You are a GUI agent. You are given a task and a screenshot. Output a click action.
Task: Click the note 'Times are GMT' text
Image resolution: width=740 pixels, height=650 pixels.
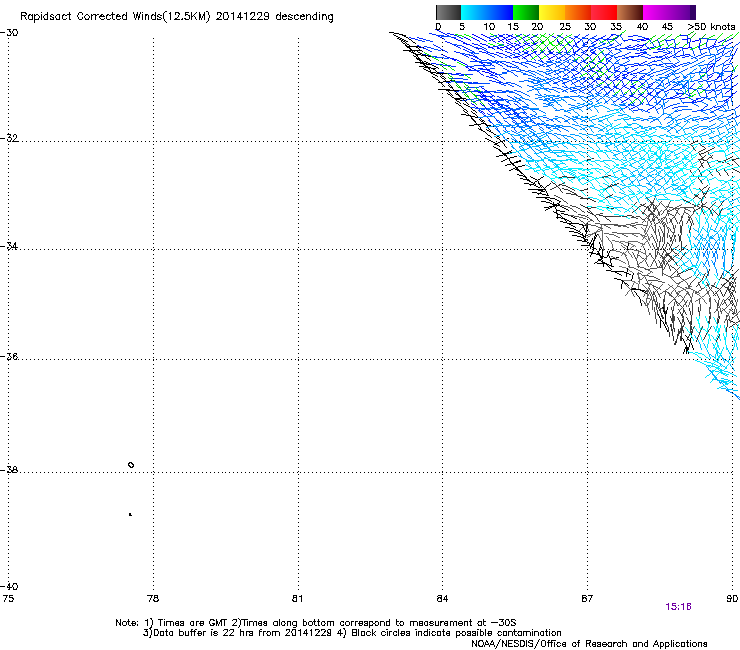point(193,623)
